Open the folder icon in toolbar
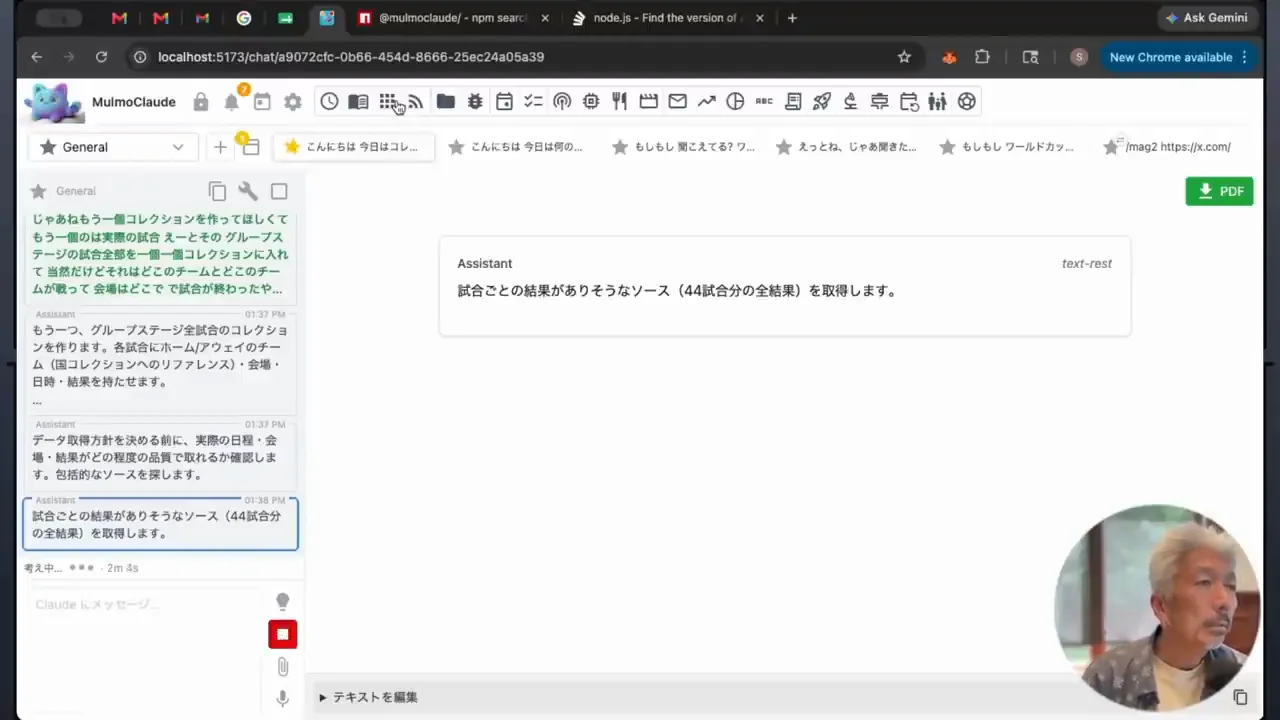 coord(446,101)
